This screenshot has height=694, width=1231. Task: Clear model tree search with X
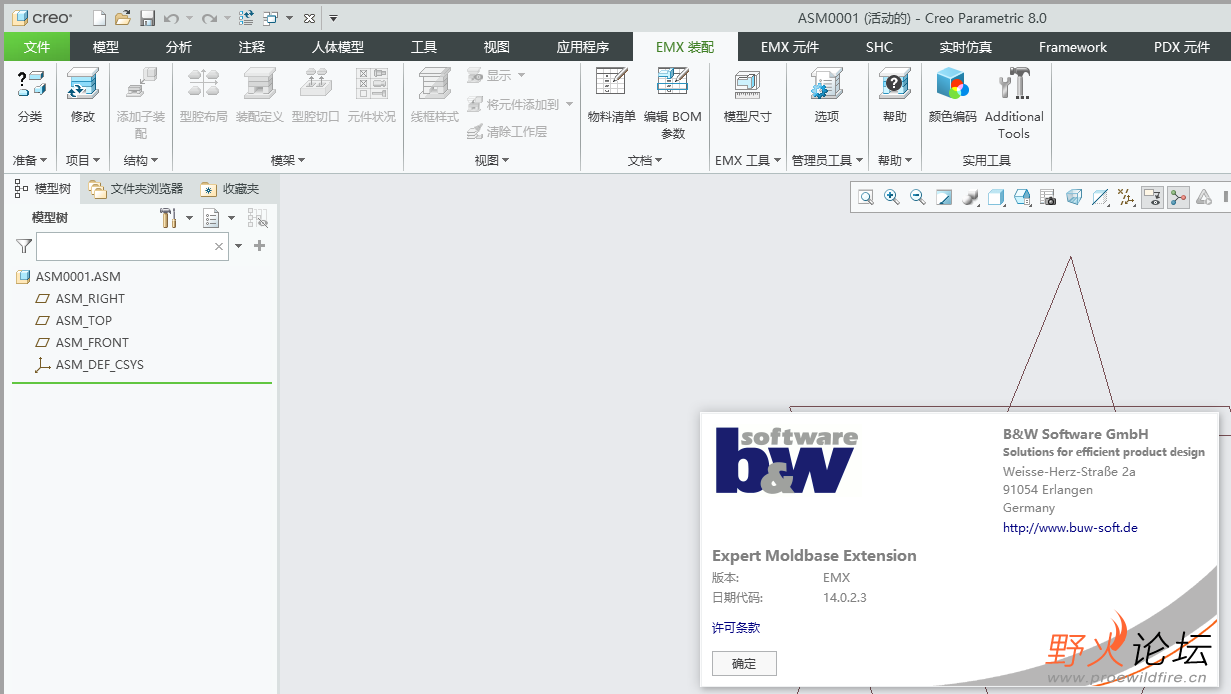[219, 246]
